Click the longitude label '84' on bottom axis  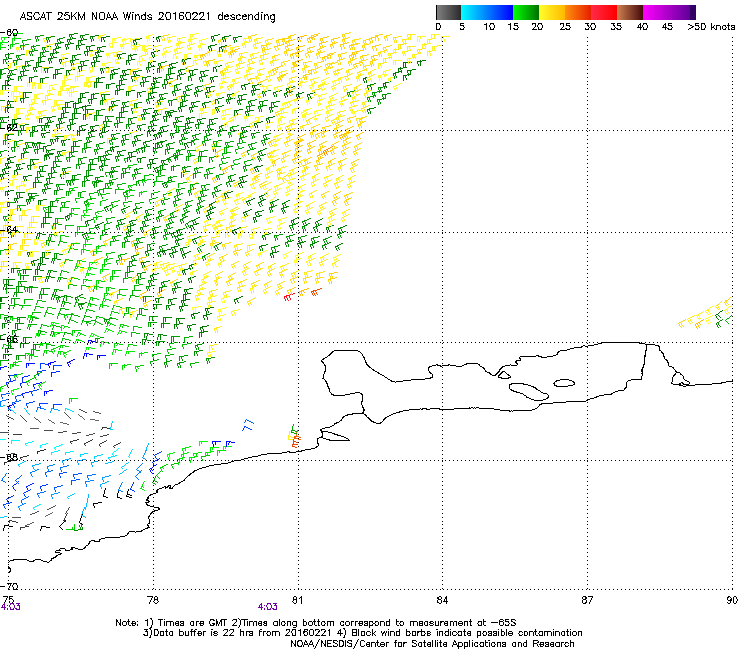pyautogui.click(x=442, y=600)
